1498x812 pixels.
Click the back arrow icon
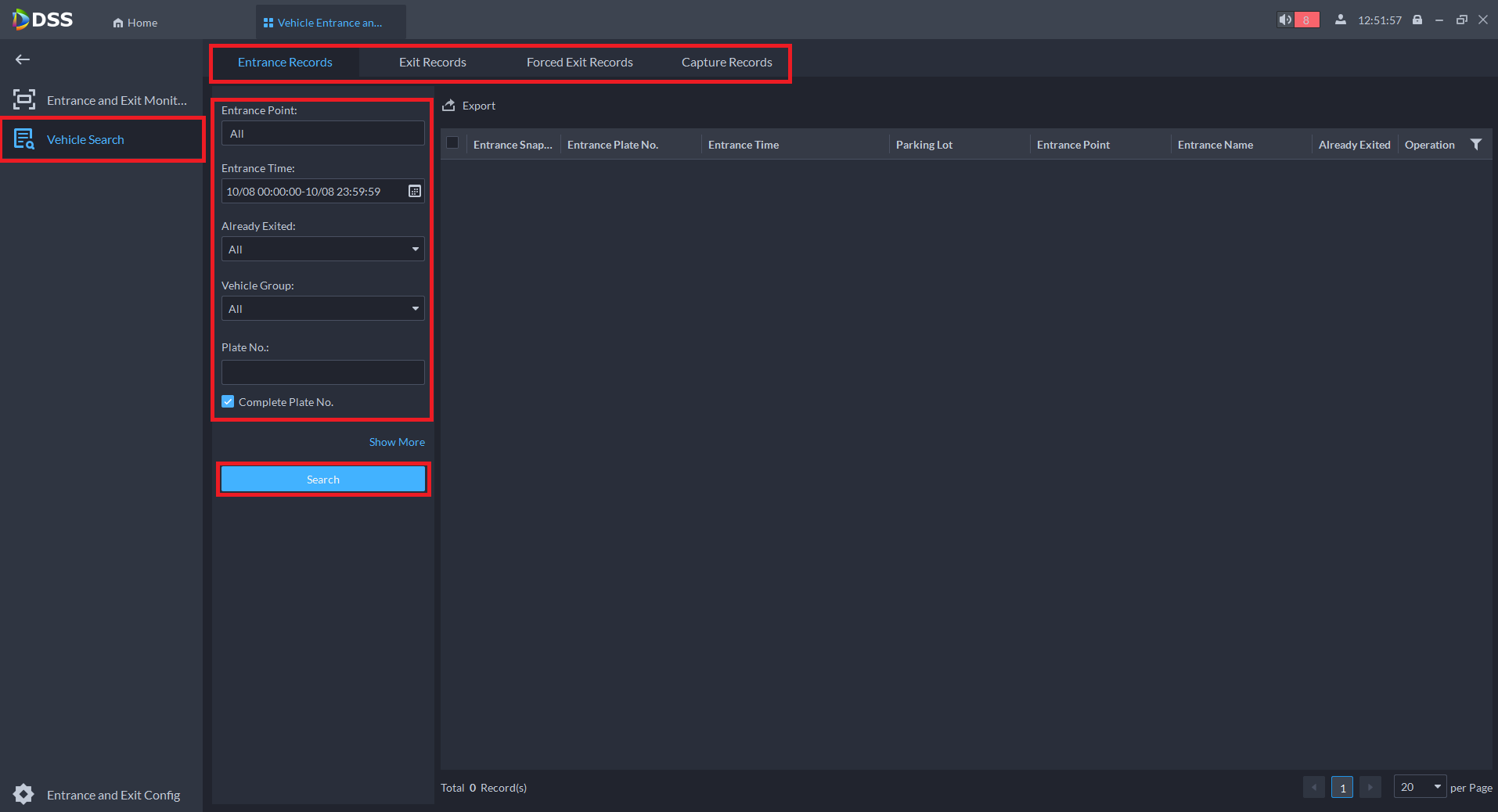(x=23, y=59)
